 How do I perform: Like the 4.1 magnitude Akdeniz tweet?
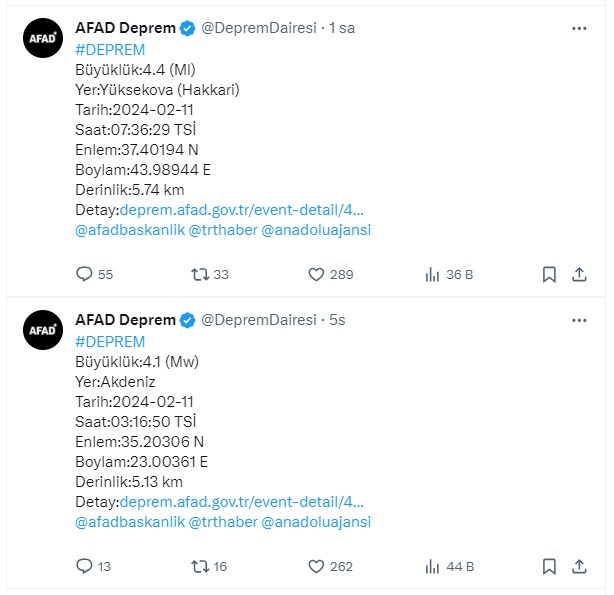330,566
